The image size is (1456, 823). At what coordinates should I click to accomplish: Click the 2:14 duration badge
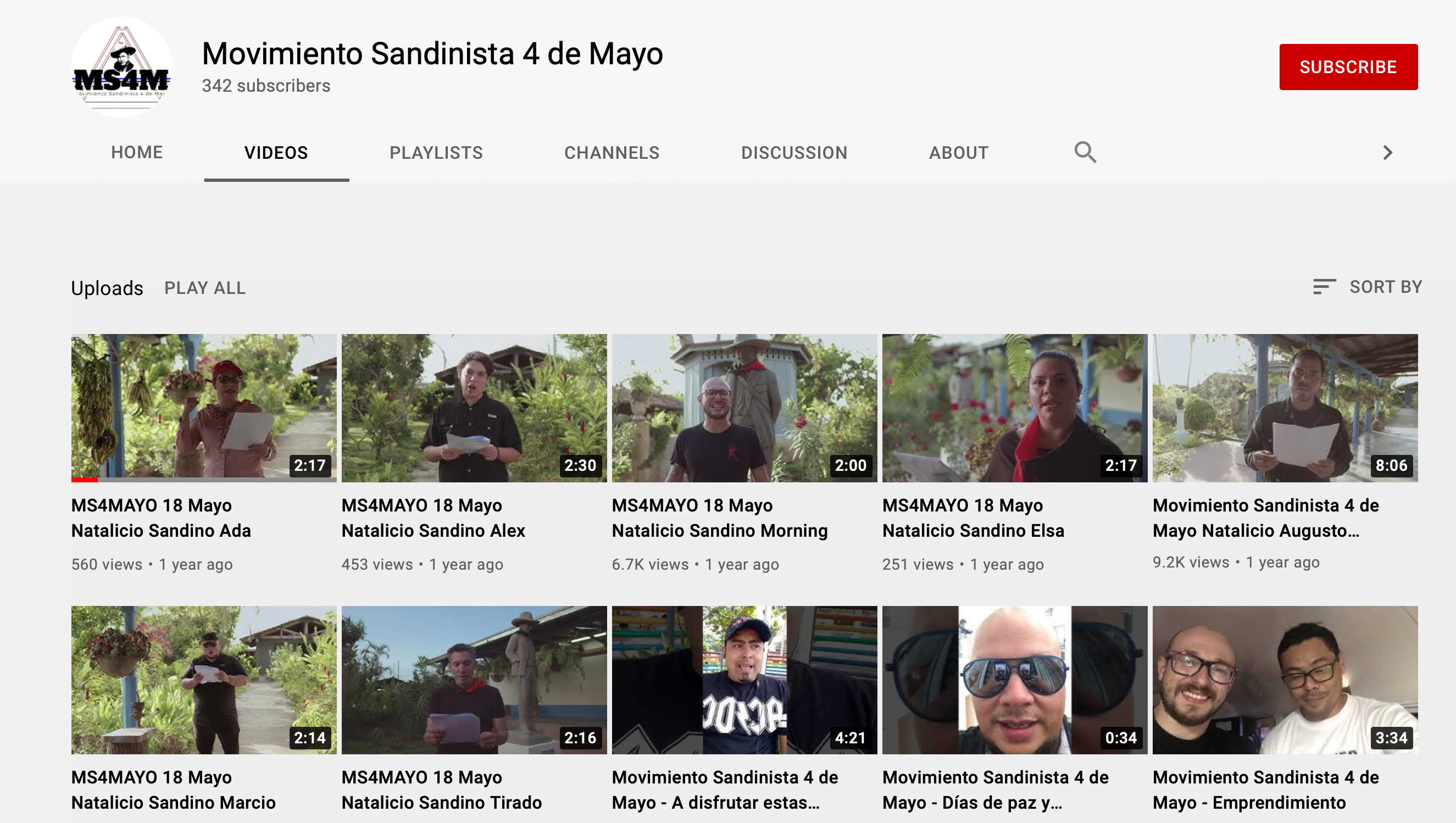(x=310, y=738)
